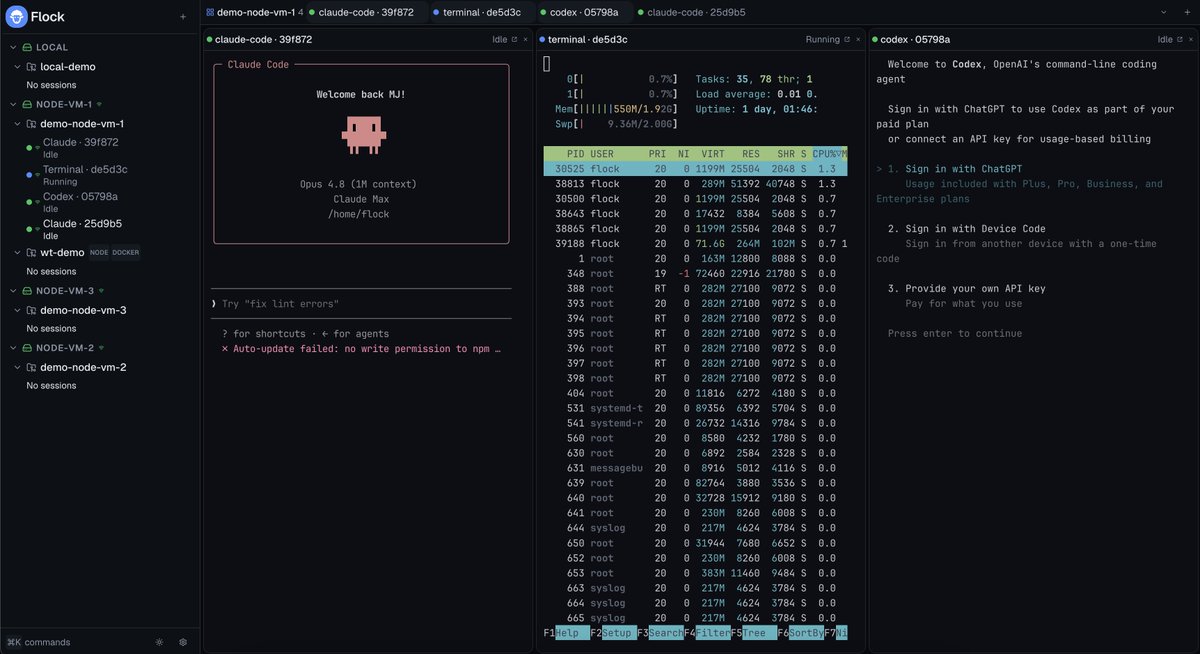Collapse the demo-node-vm-1 project

(18, 124)
